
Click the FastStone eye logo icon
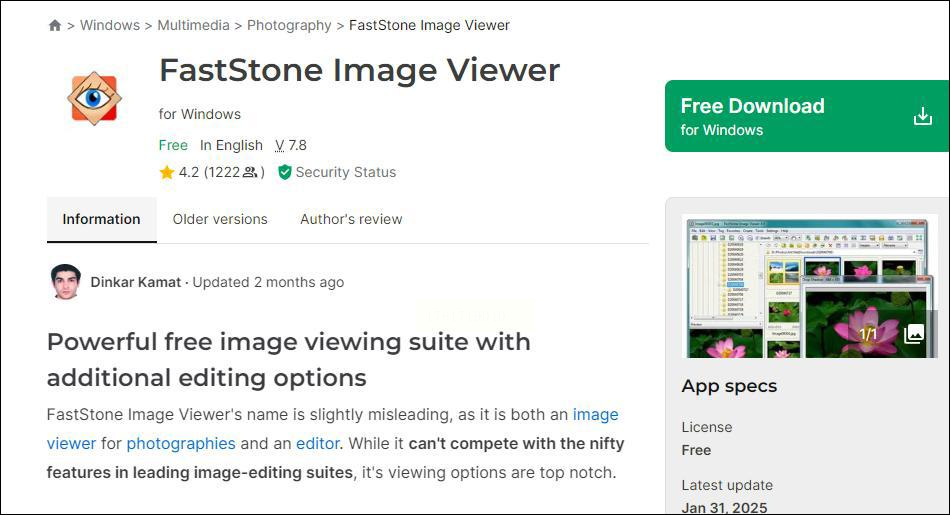[x=94, y=98]
